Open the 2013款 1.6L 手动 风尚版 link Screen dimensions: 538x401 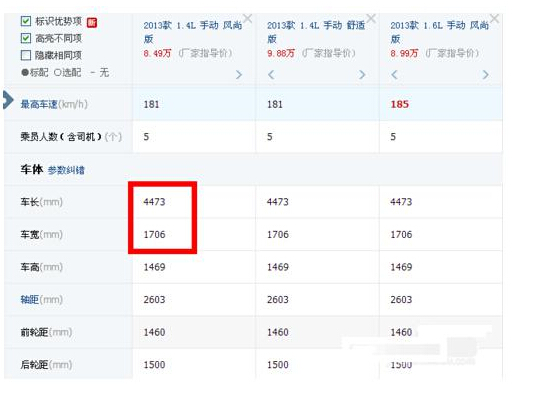pyautogui.click(x=440, y=32)
